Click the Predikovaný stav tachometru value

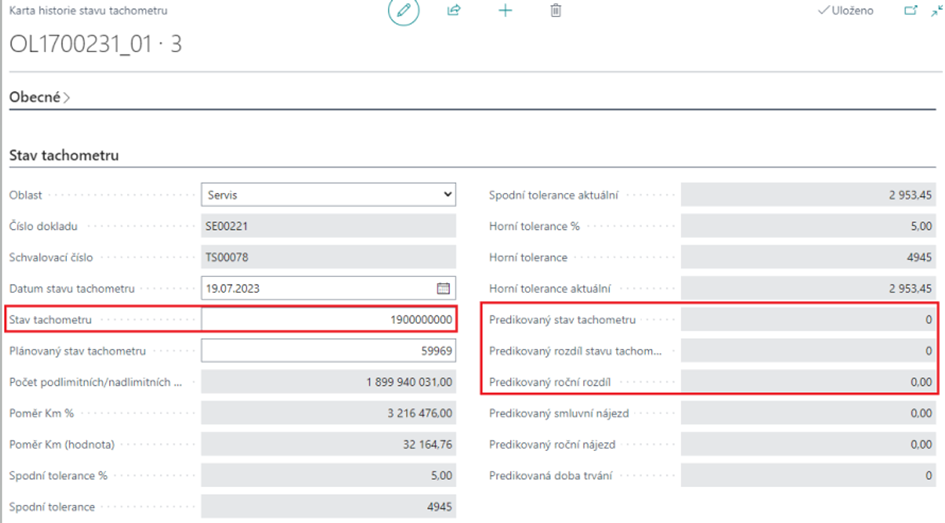coord(808,320)
